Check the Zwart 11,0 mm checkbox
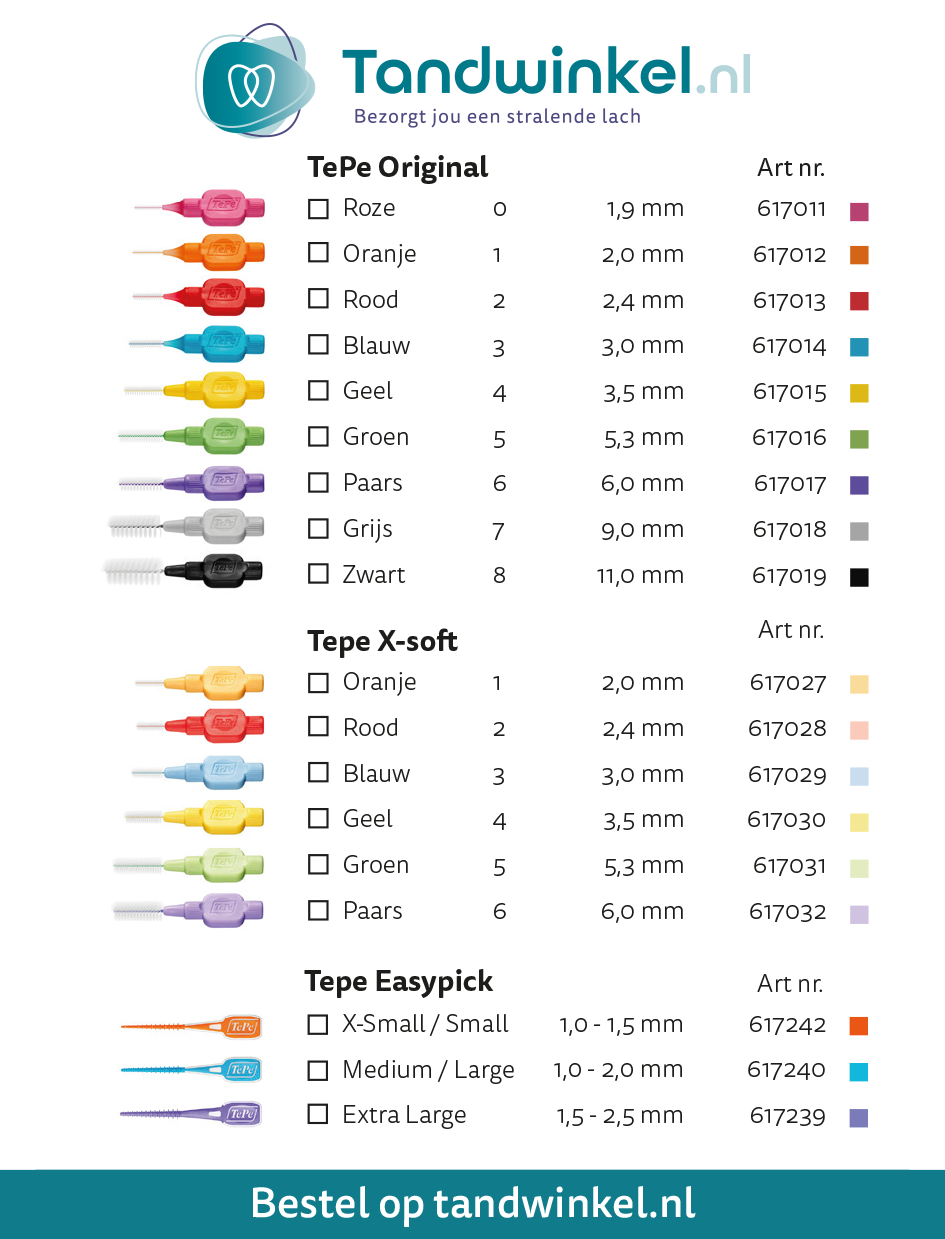 [318, 574]
